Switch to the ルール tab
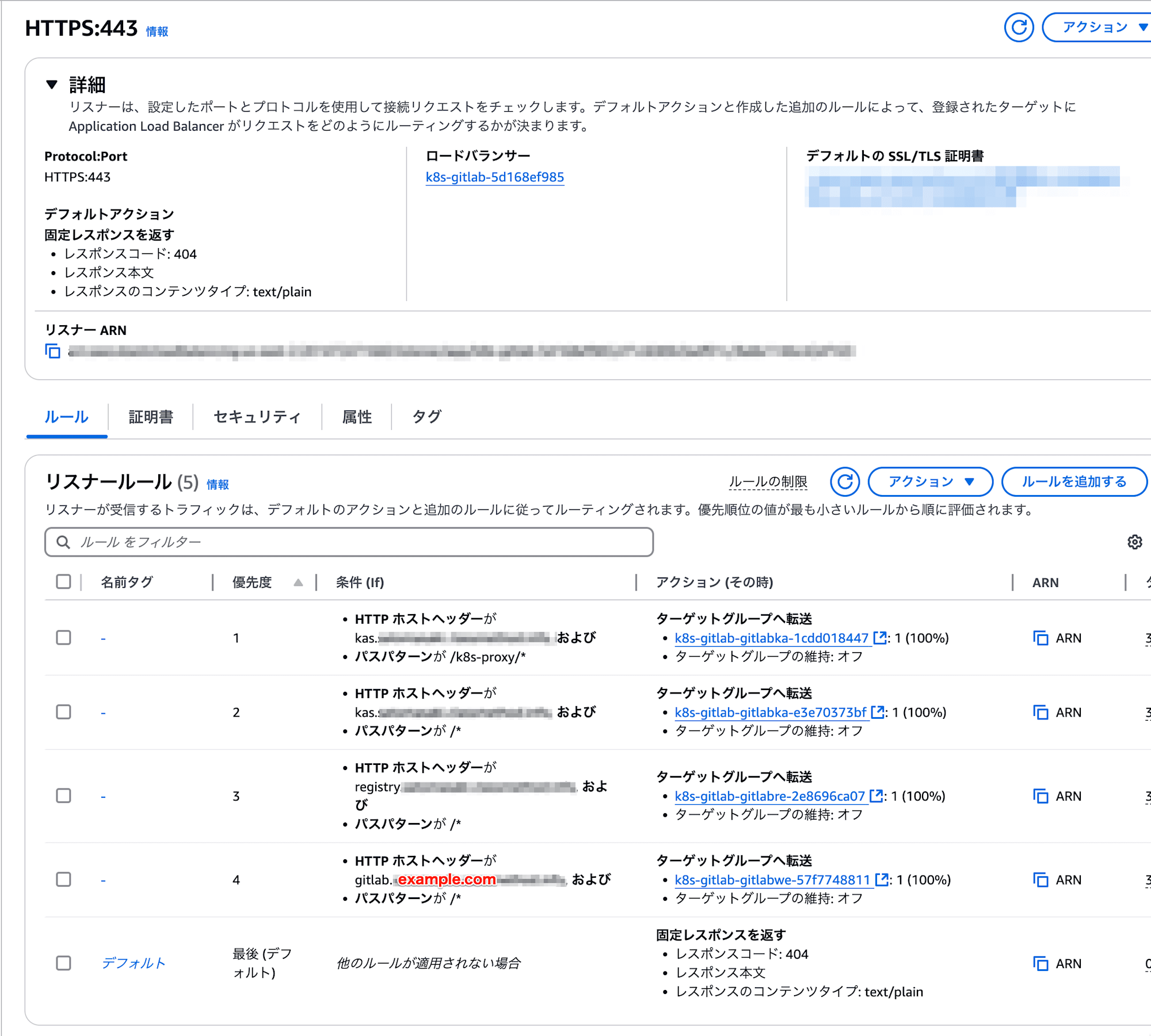 (67, 417)
